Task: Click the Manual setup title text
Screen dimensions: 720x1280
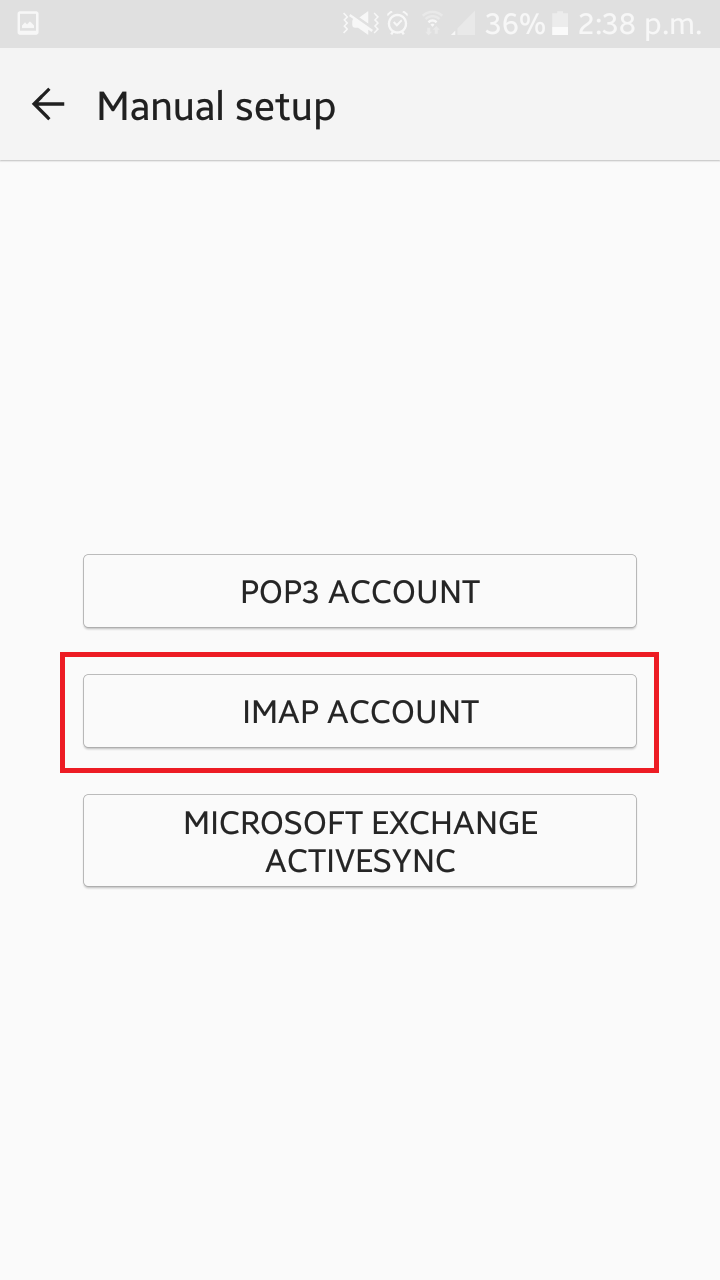Action: 216,106
